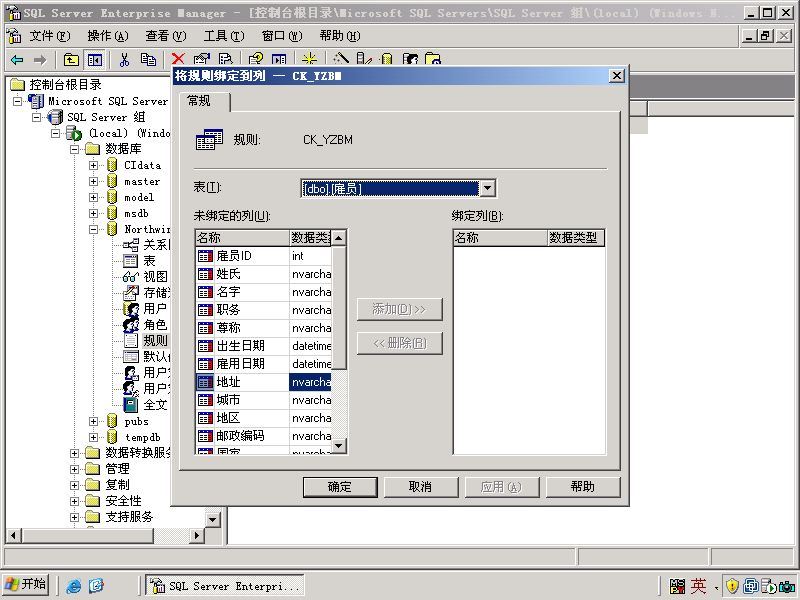800x600 pixels.
Task: Click the 帮助 button in dialog
Action: (583, 487)
